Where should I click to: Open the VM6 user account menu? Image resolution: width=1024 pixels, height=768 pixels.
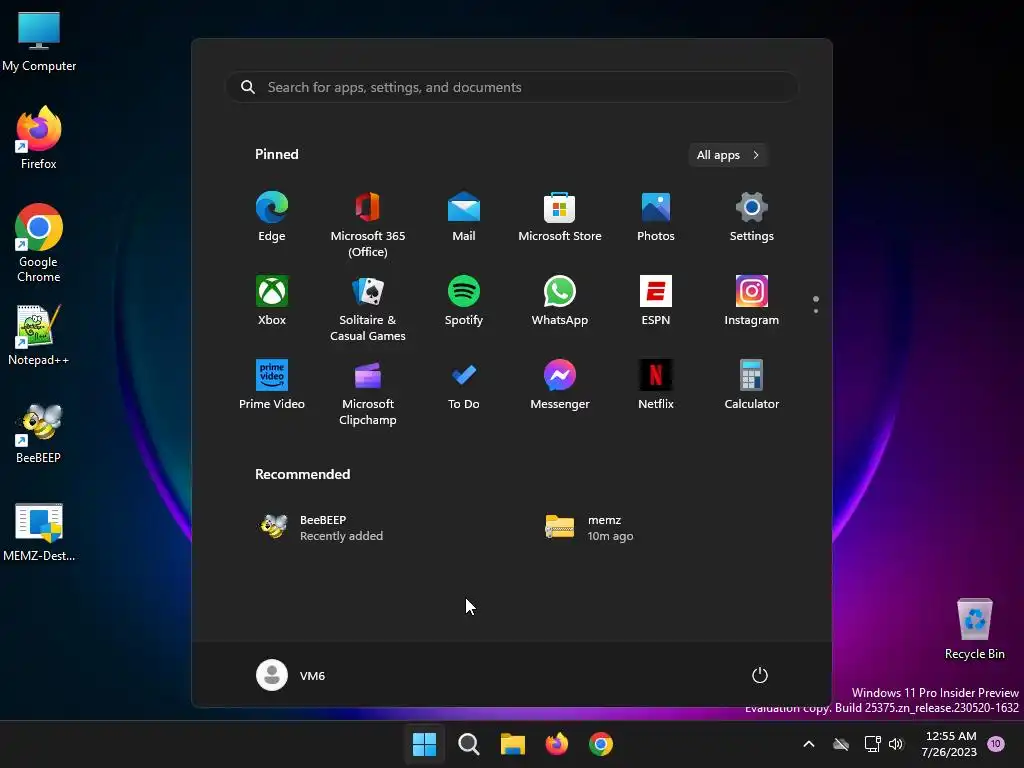pyautogui.click(x=291, y=675)
